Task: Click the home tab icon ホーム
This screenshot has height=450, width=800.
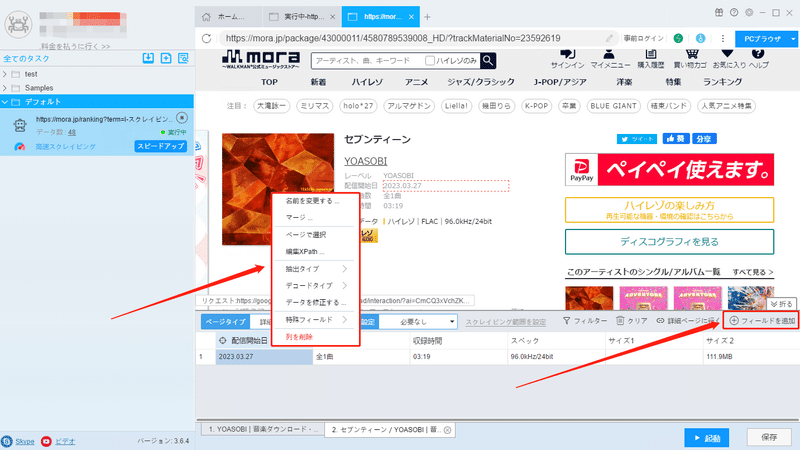Action: click(206, 17)
